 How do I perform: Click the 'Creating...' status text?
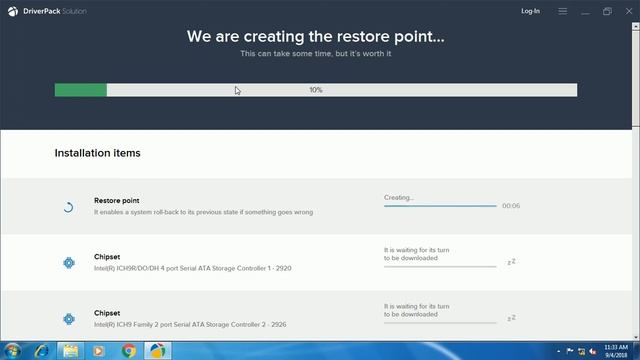(399, 198)
